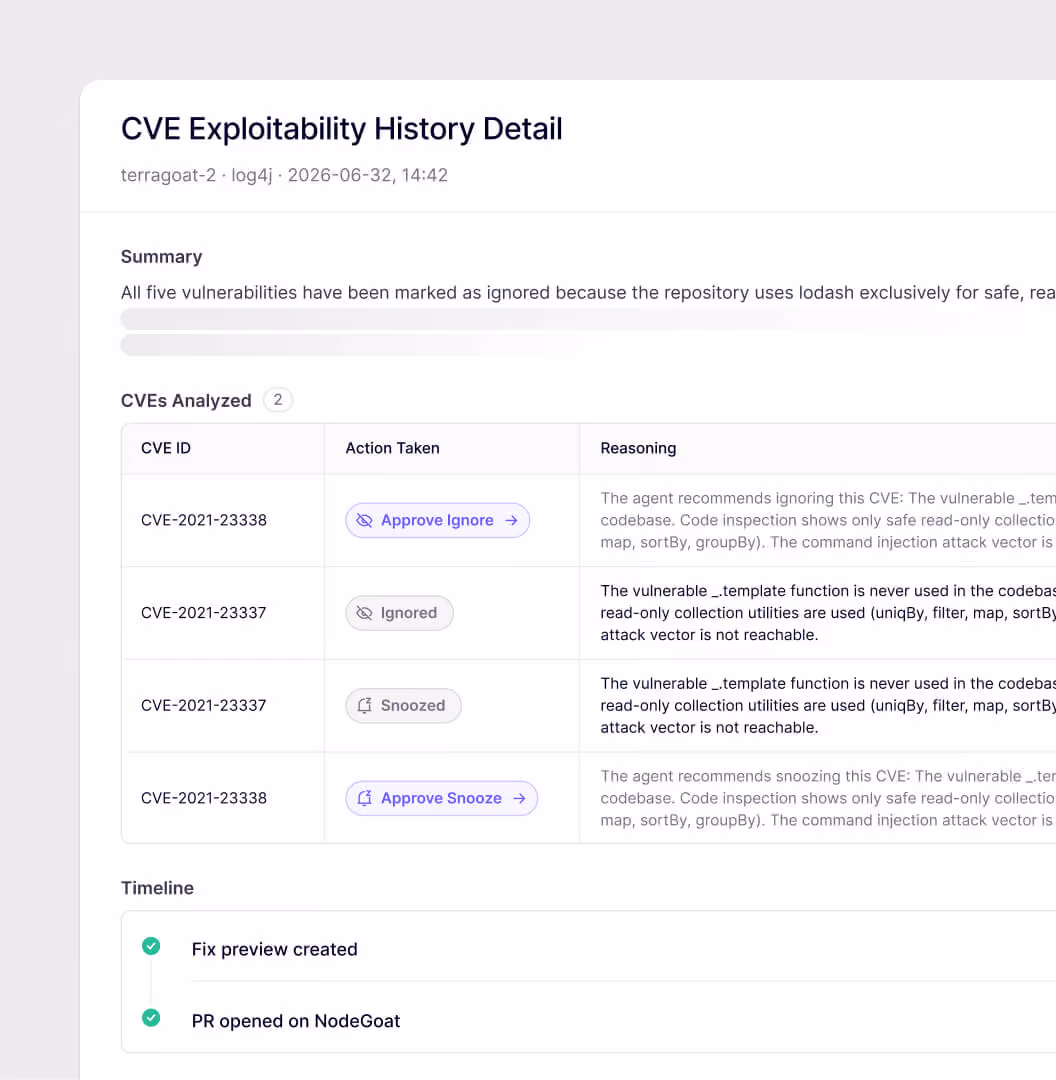Click the CVEs Analyzed count badge

(278, 400)
